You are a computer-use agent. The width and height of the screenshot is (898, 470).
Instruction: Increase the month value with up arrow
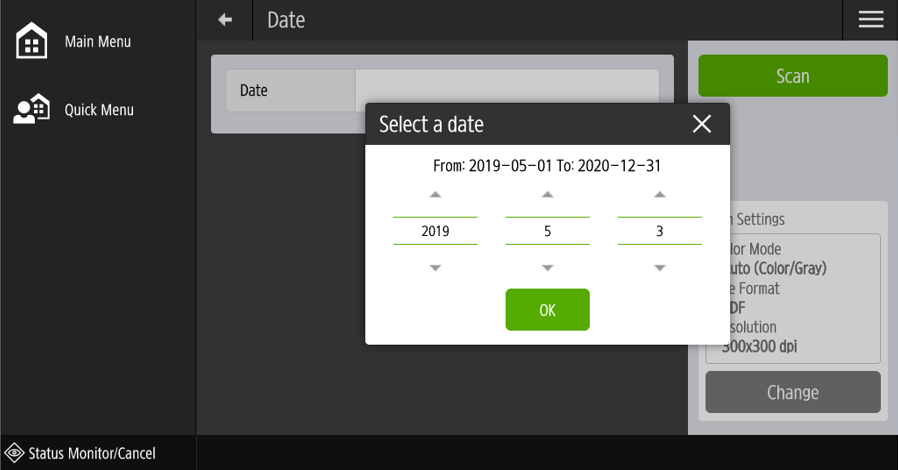click(547, 195)
